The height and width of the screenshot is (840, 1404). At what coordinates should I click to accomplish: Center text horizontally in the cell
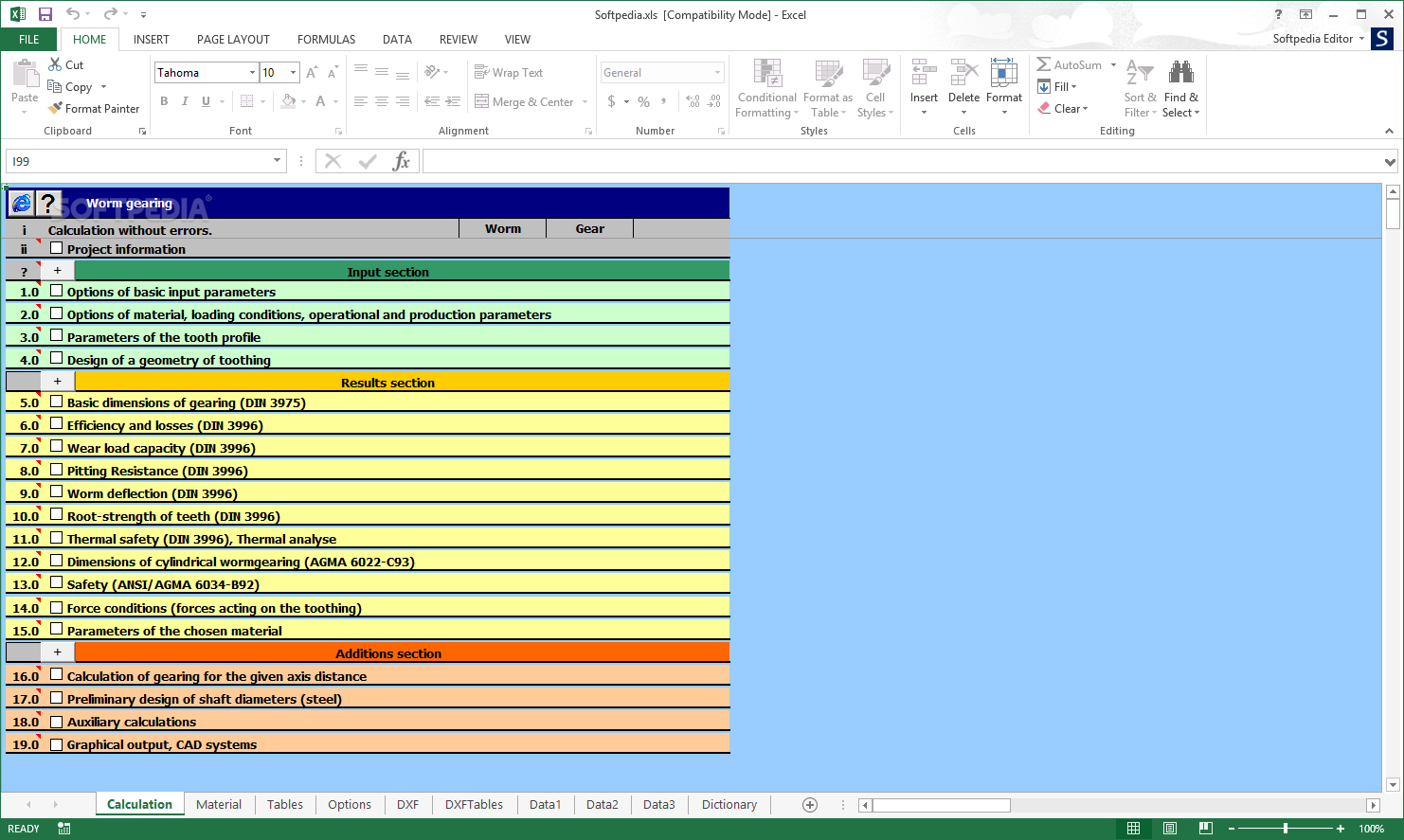[382, 101]
